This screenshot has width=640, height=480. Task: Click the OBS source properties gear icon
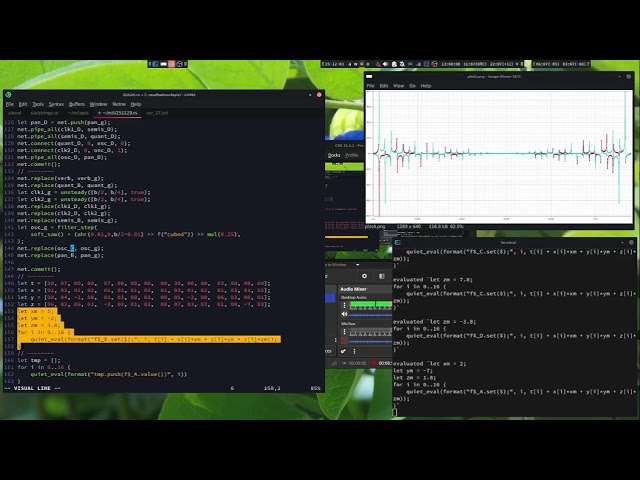(365, 276)
